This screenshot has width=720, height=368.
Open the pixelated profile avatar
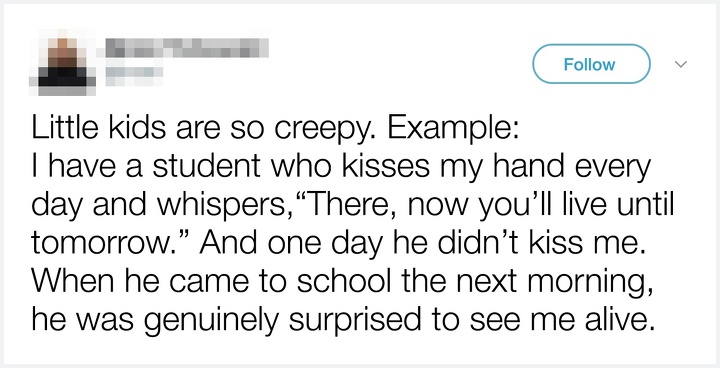point(63,62)
